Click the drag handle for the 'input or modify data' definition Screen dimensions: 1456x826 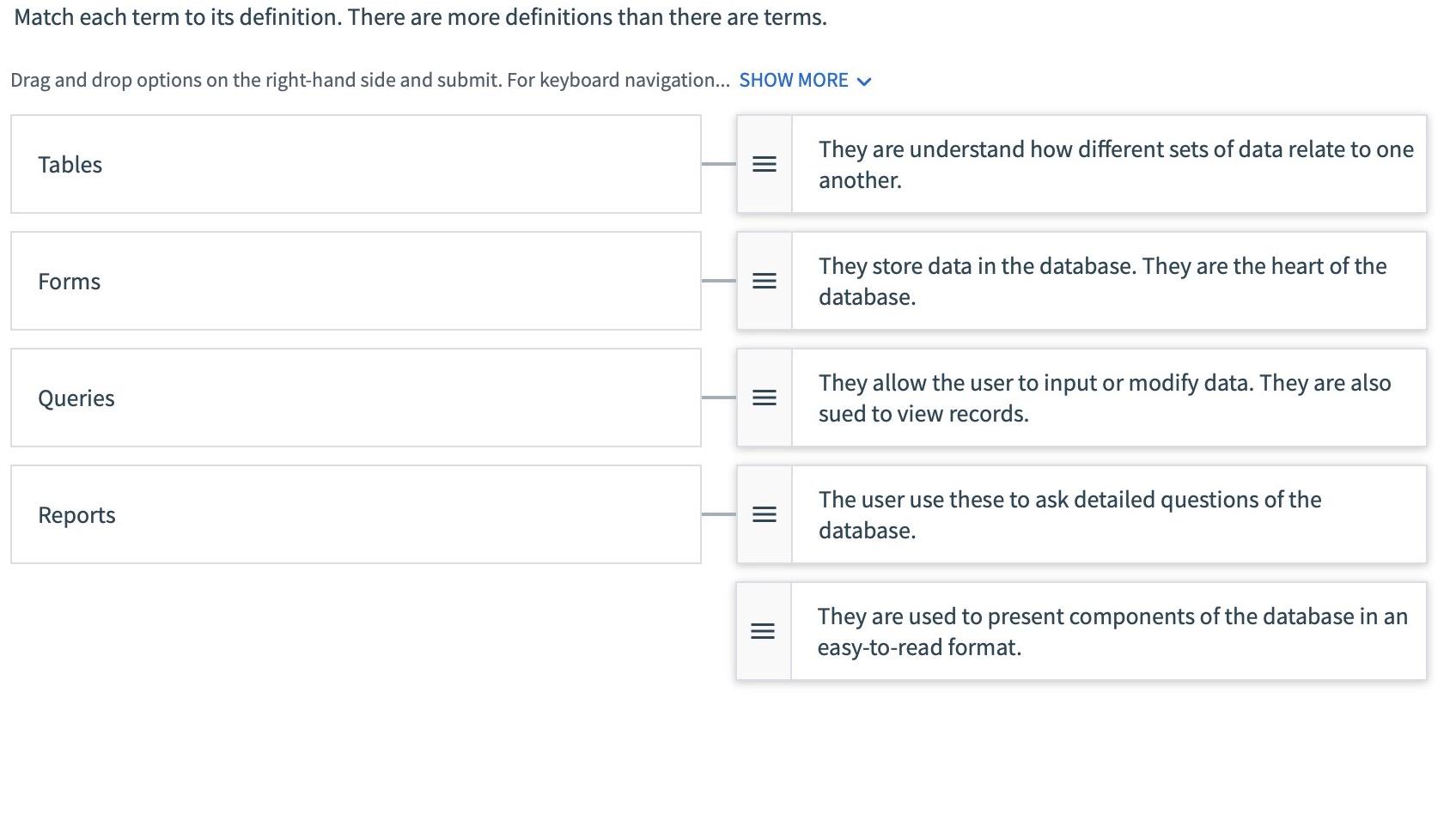[x=764, y=398]
